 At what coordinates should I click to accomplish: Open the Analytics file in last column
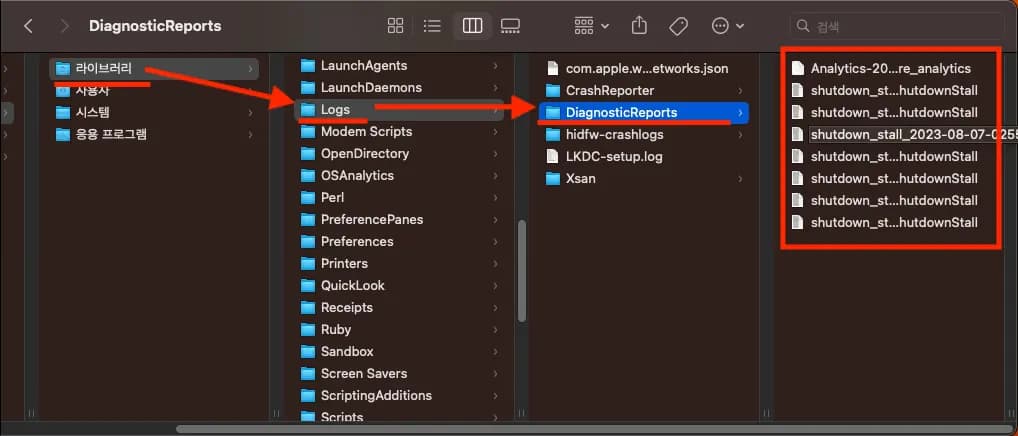890,69
